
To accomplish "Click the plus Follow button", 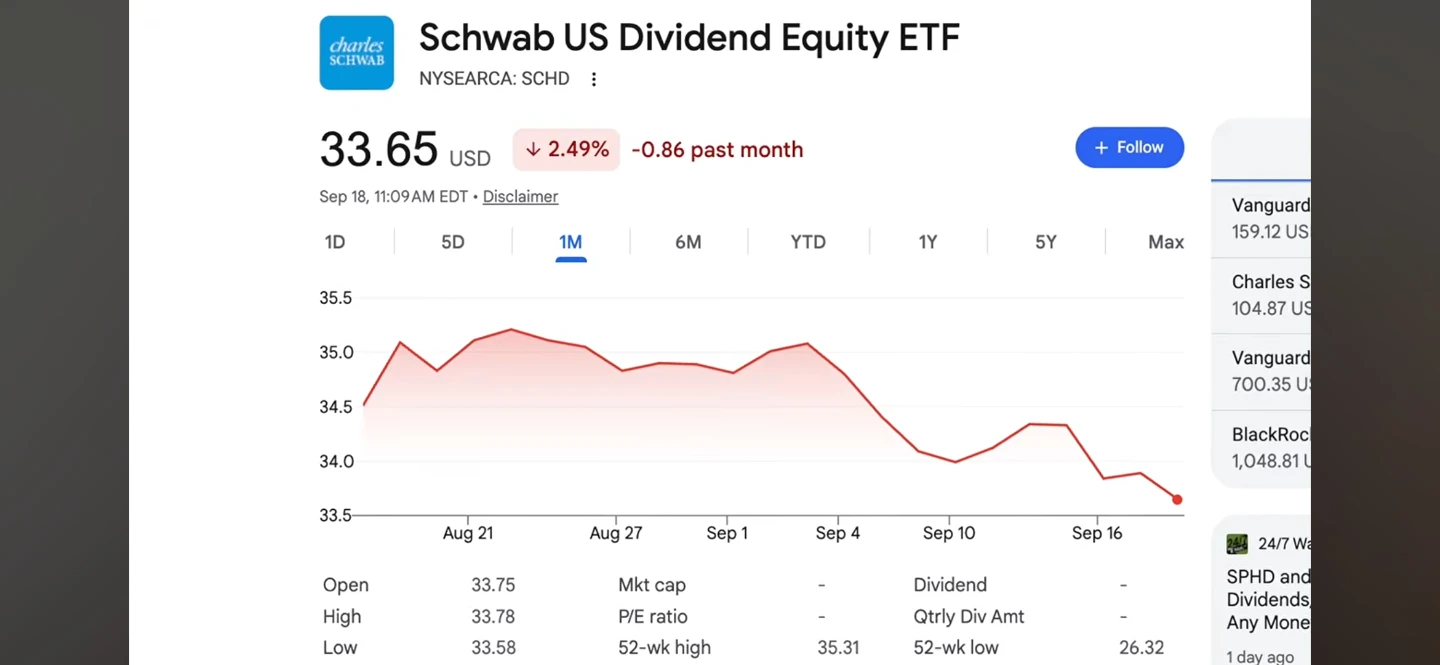I will click(x=1130, y=147).
